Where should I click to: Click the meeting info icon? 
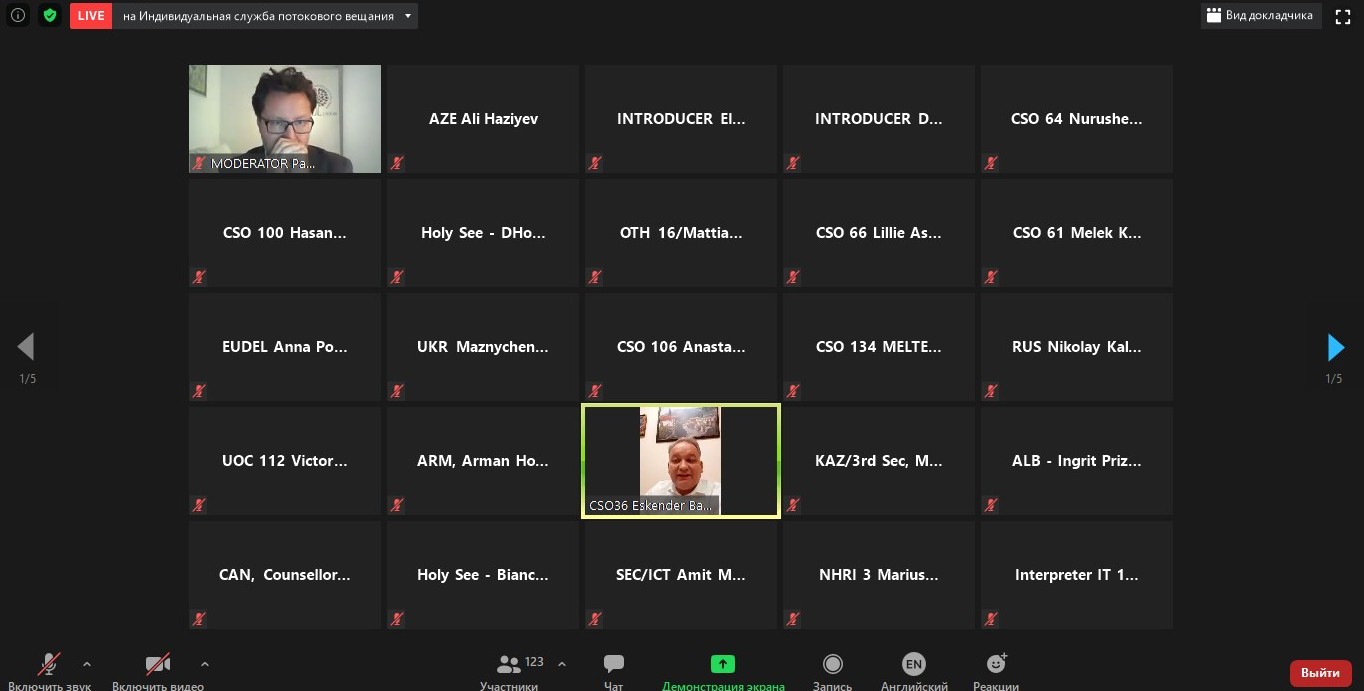[x=17, y=16]
